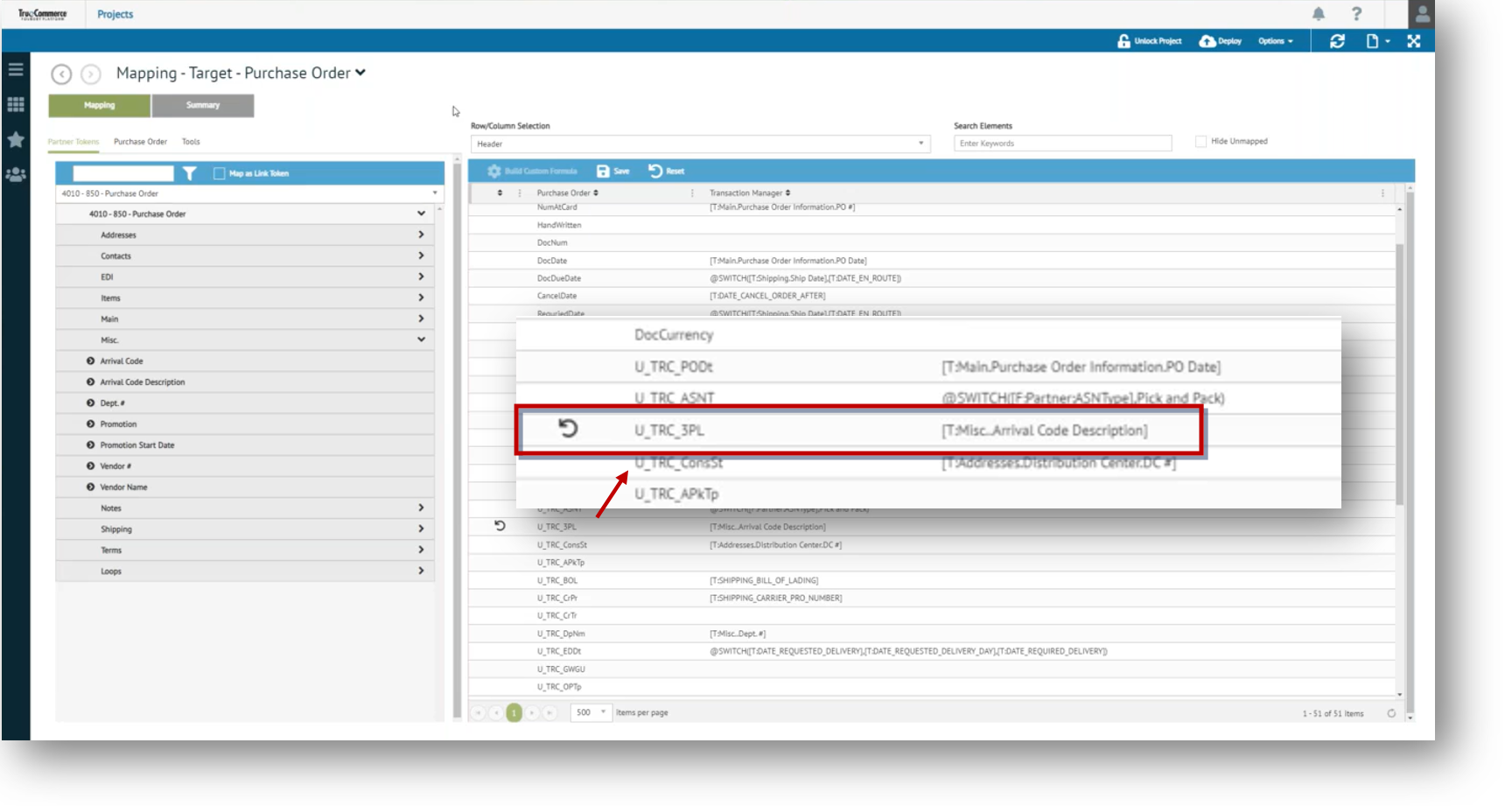This screenshot has width=1512, height=806.
Task: Click the filter funnel icon
Action: coord(190,173)
